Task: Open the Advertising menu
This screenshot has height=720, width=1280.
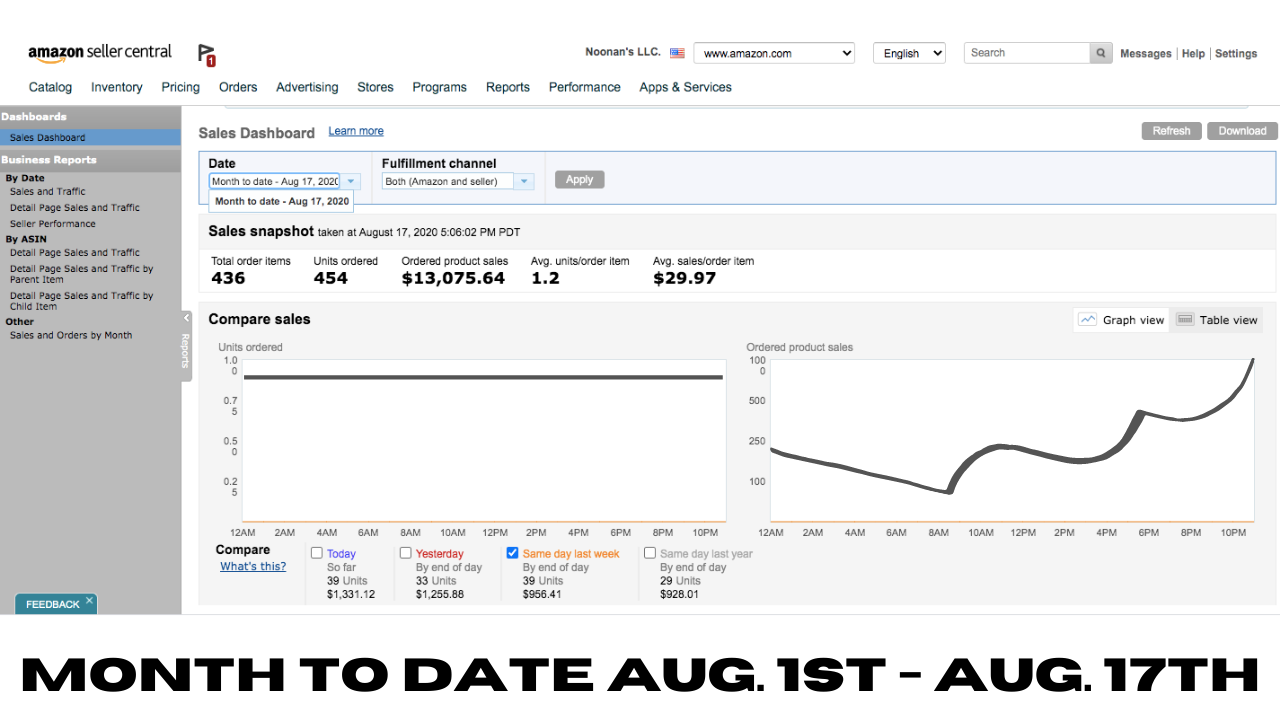Action: pos(307,87)
